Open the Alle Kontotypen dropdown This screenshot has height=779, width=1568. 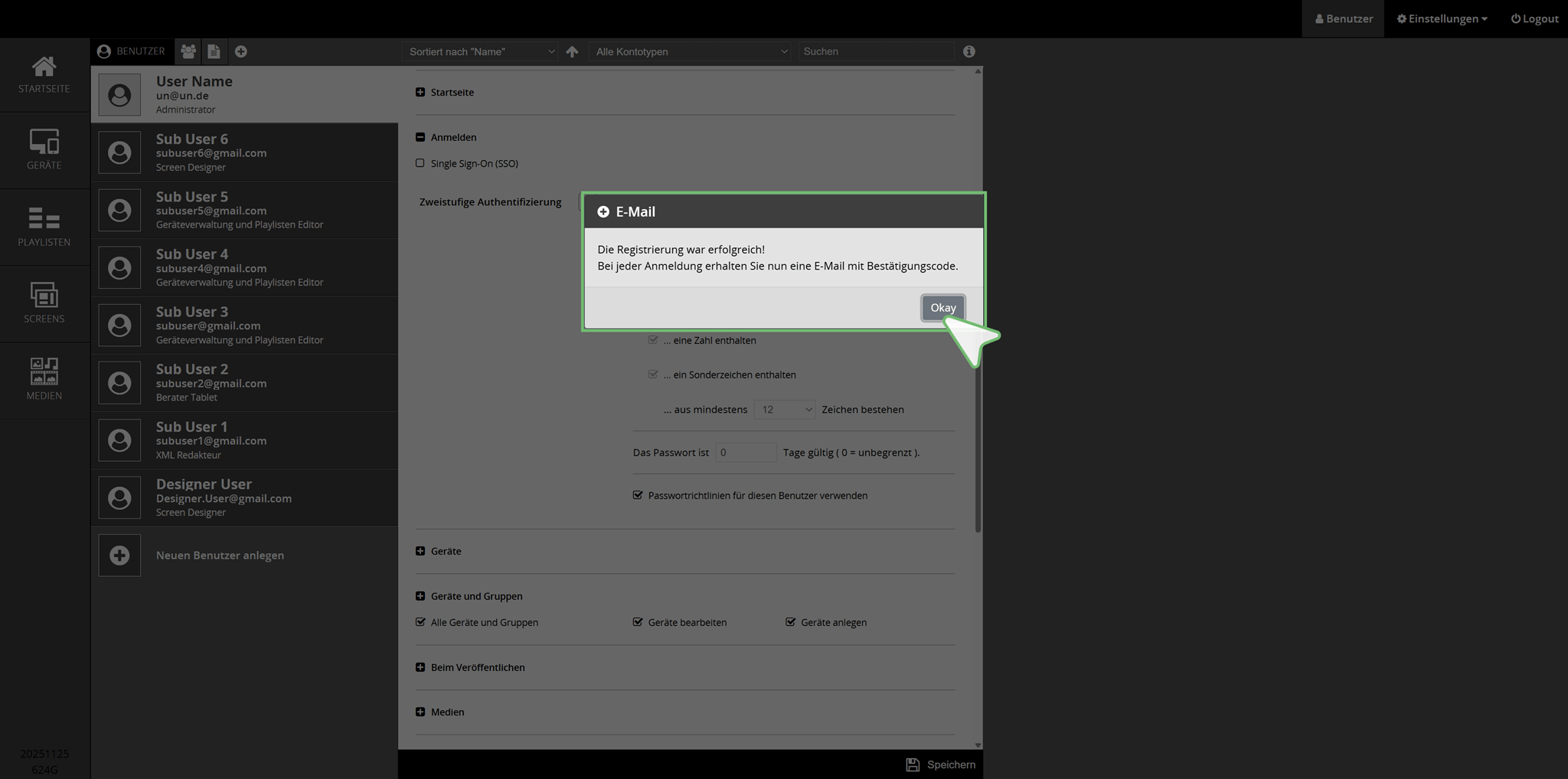[691, 51]
